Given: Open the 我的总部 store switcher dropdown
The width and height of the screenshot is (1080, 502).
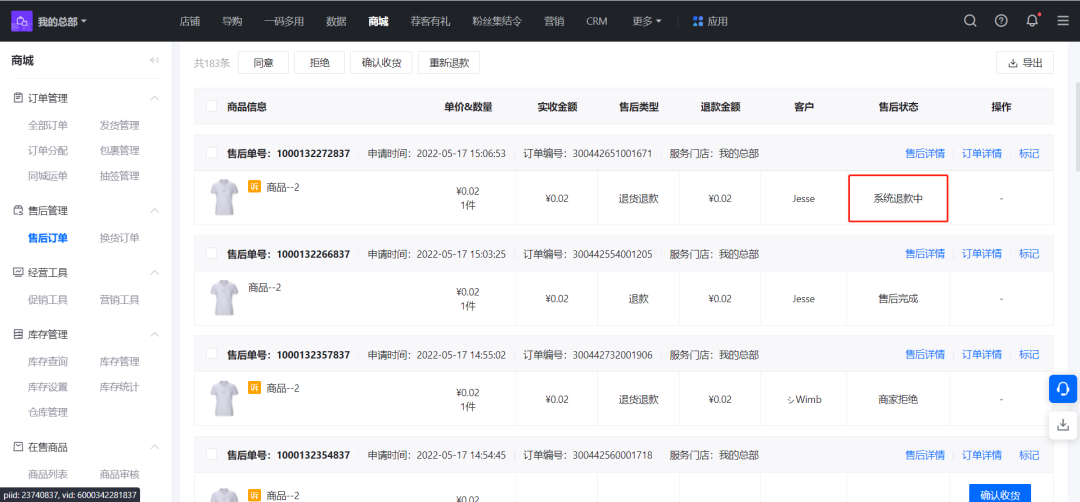Looking at the screenshot, I should [x=63, y=21].
